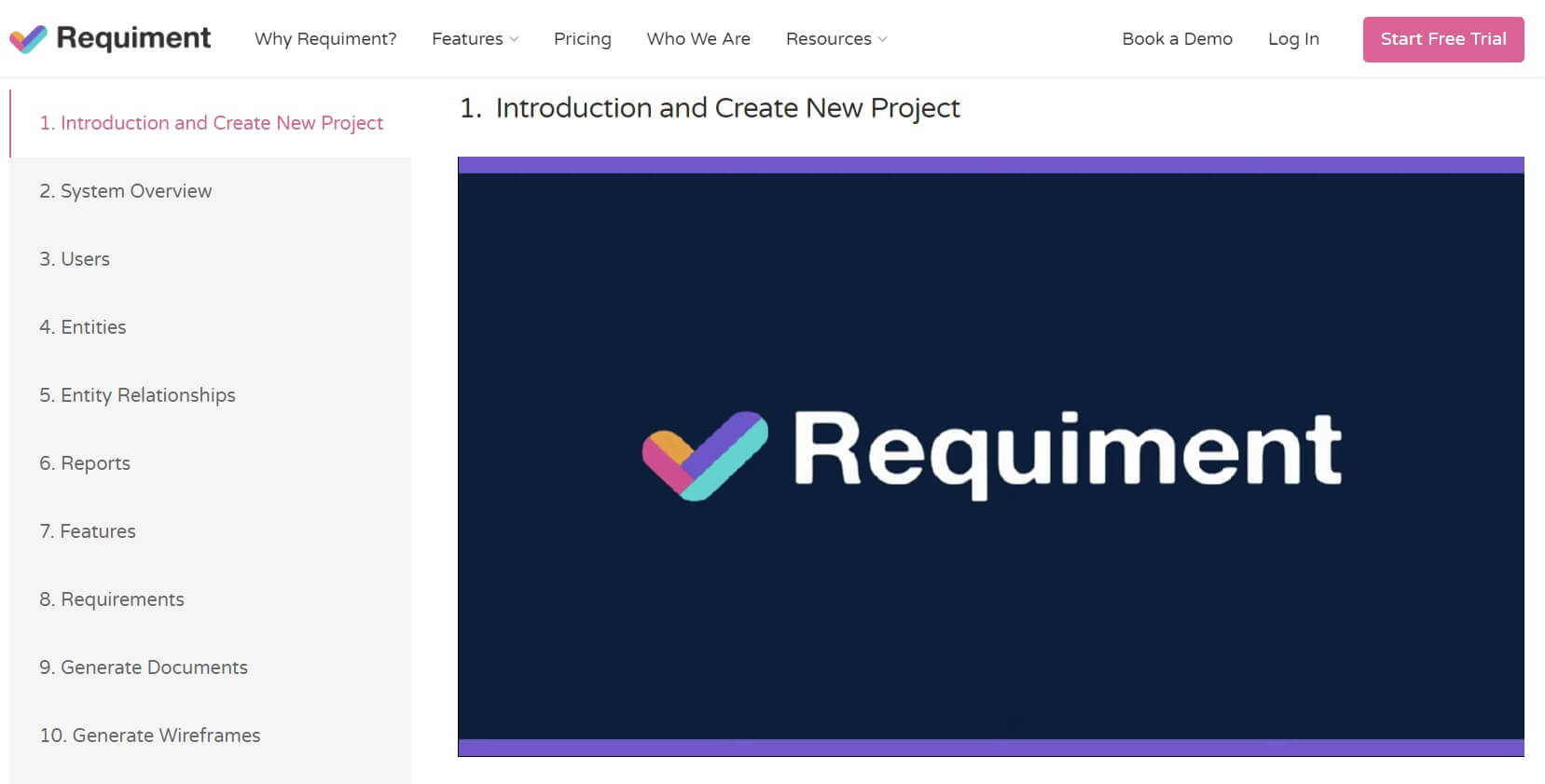
Task: Open the Why Requiment? page
Action: (325, 39)
